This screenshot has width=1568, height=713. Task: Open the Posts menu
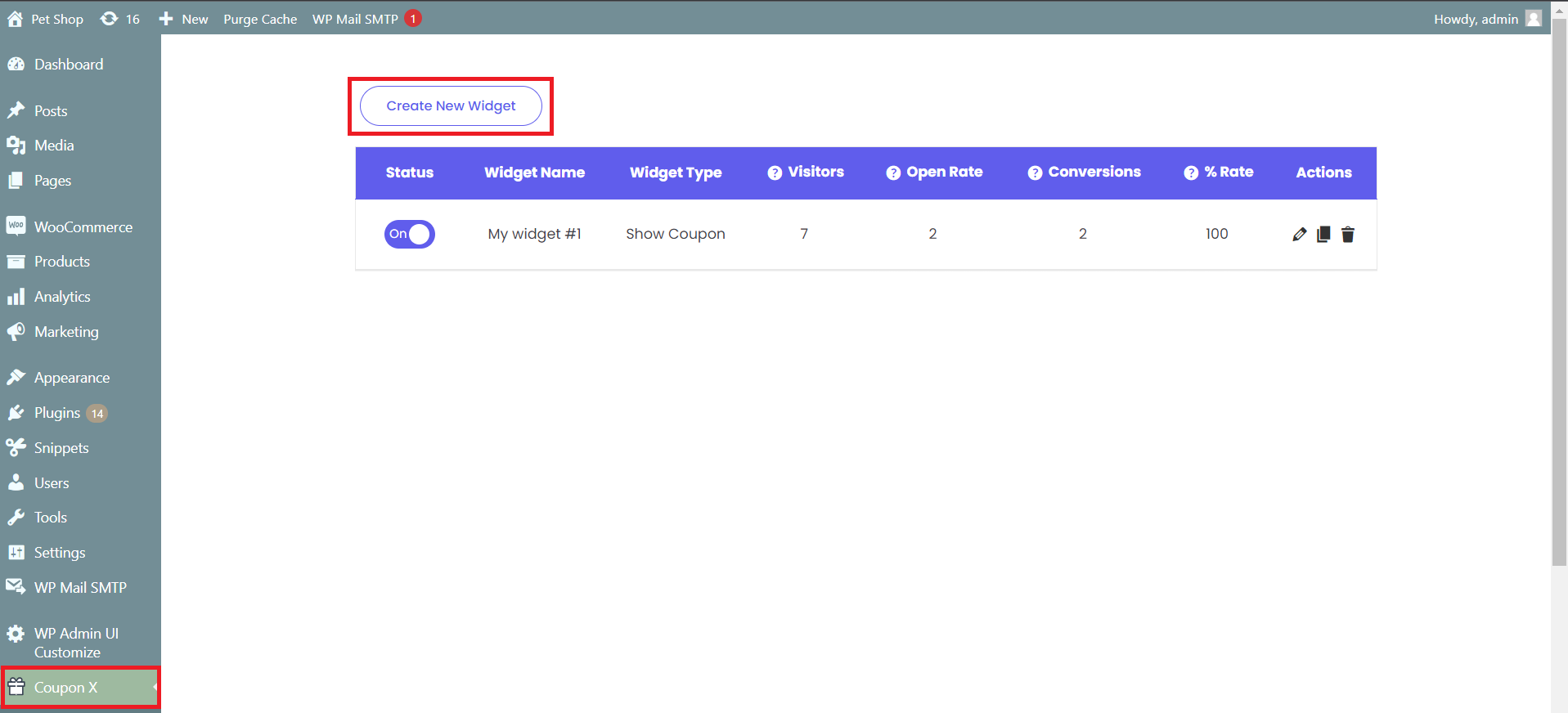[80, 110]
